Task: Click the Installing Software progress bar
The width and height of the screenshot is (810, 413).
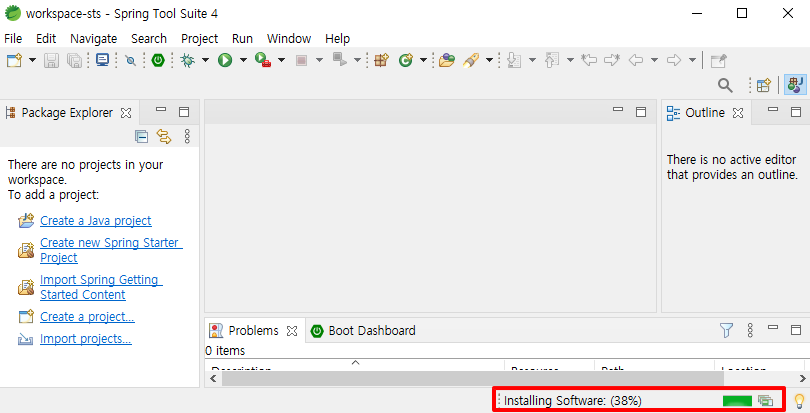Action: [x=737, y=401]
